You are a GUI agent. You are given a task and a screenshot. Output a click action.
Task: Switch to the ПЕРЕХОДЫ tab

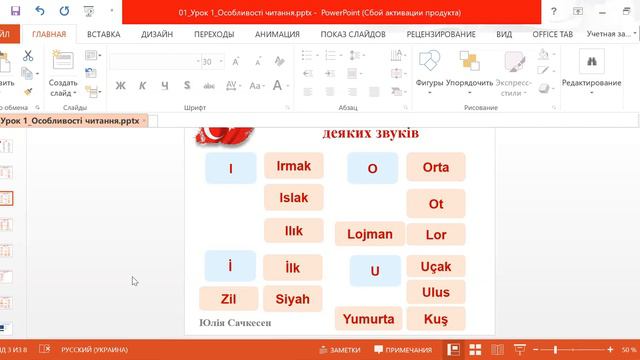(x=214, y=34)
